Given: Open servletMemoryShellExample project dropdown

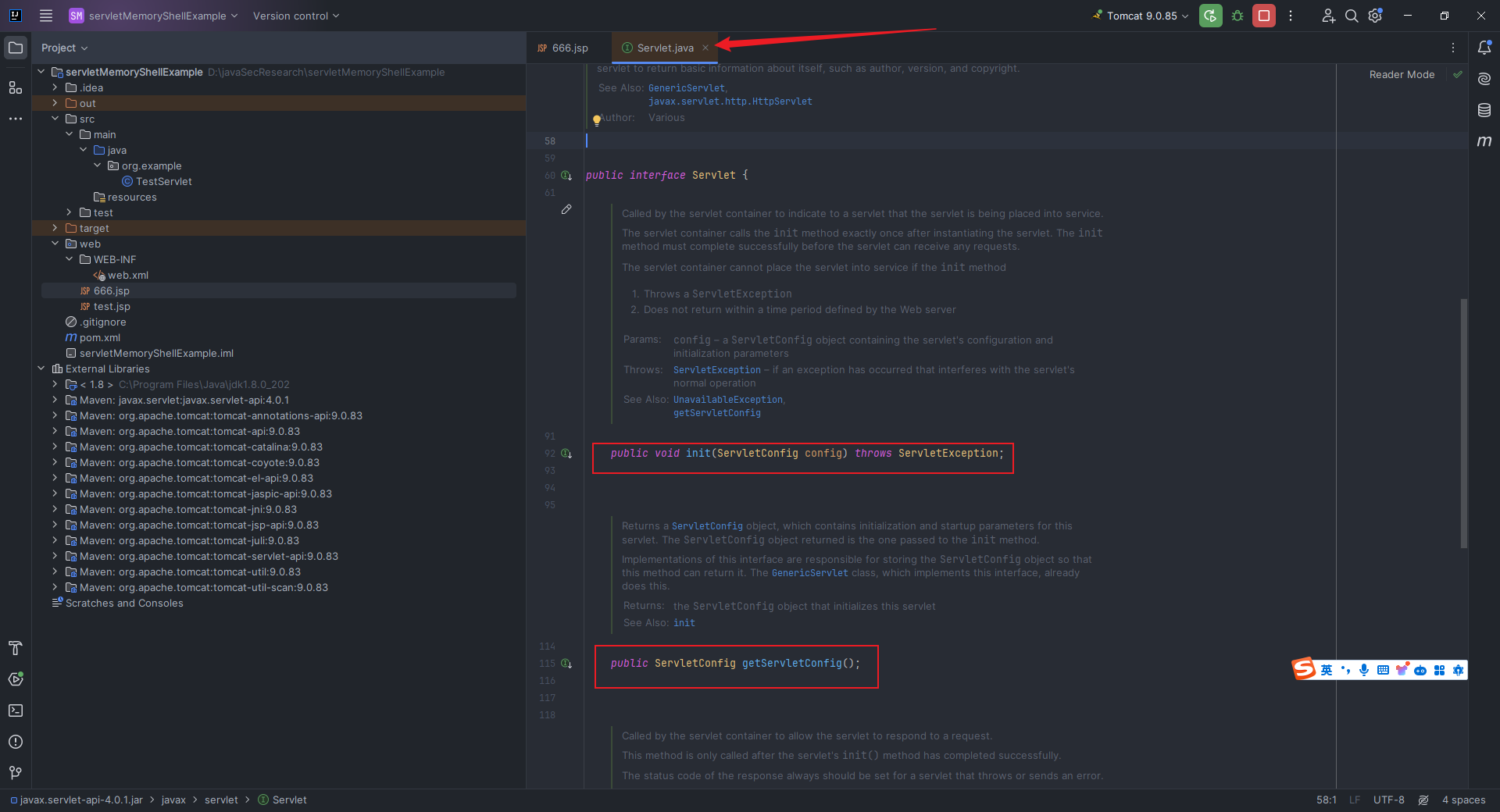Looking at the screenshot, I should point(153,16).
